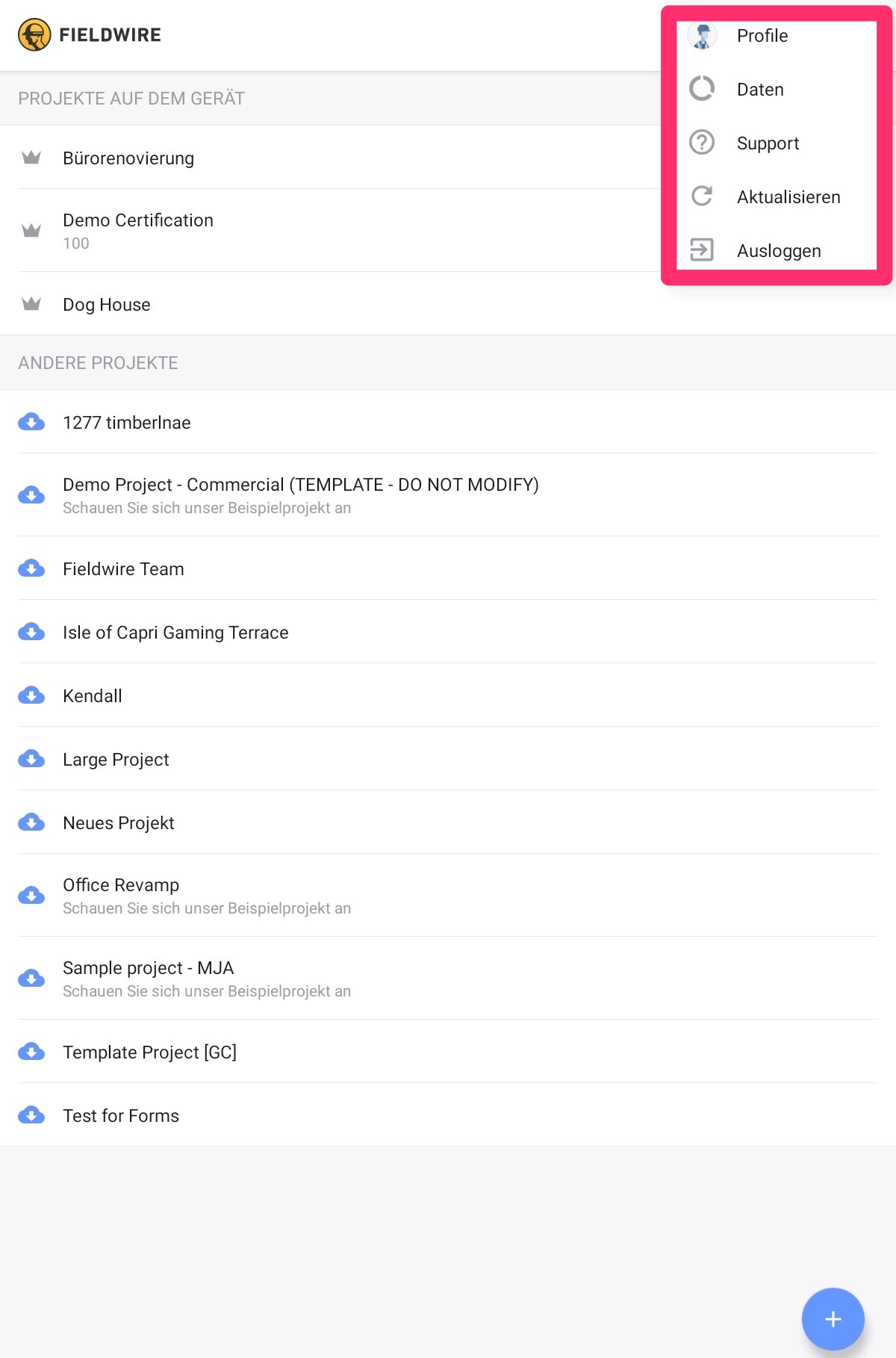Click the Support question mark icon
The width and height of the screenshot is (896, 1358).
coord(702,143)
